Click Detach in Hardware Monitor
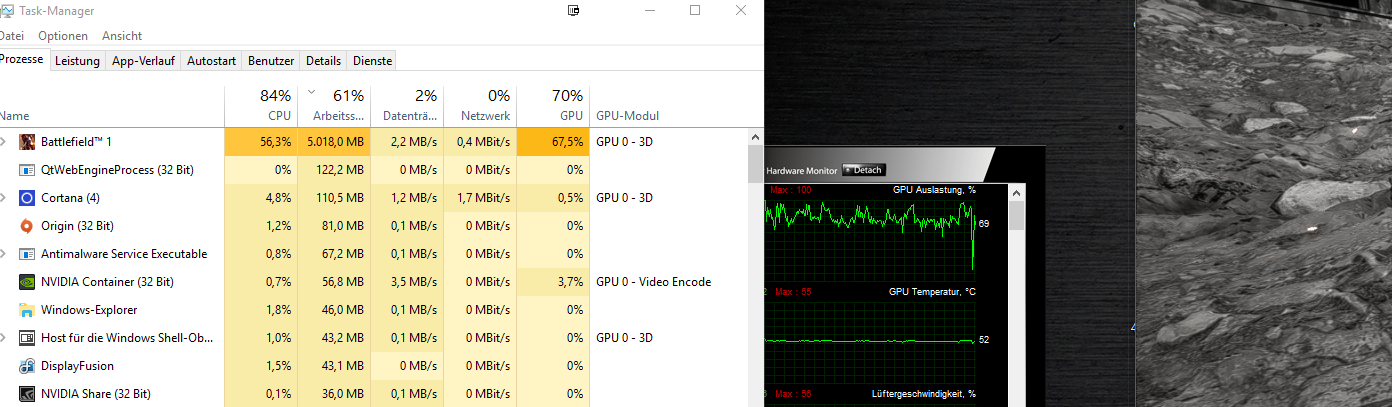 click(x=864, y=170)
